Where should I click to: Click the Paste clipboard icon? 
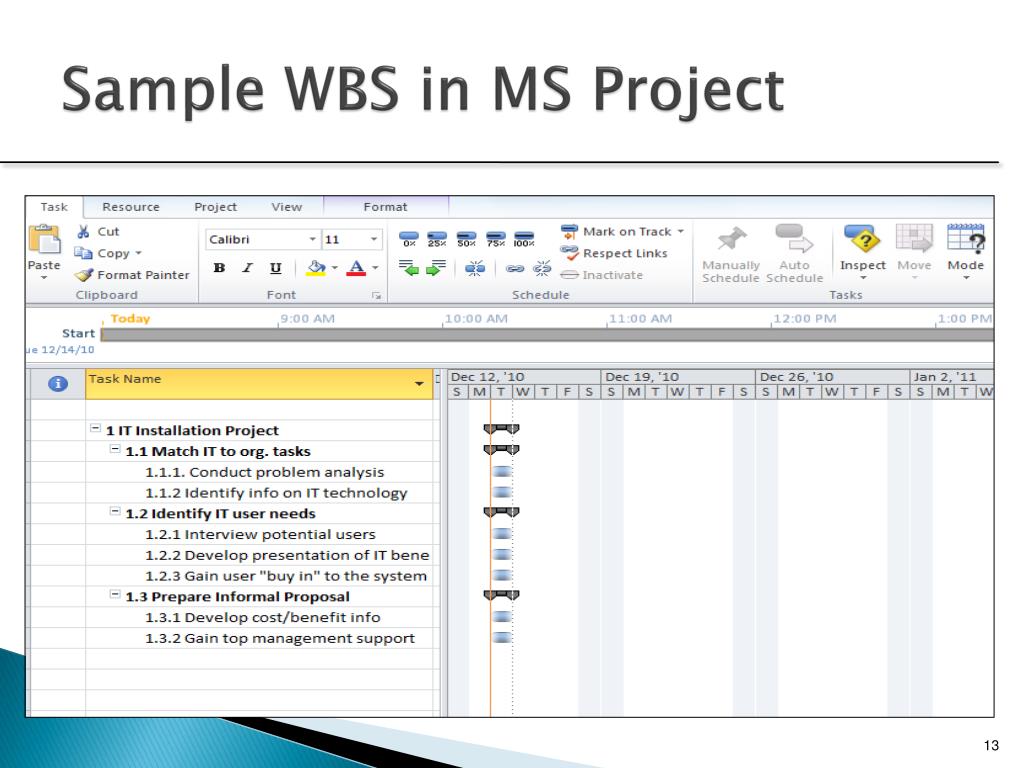coord(44,240)
